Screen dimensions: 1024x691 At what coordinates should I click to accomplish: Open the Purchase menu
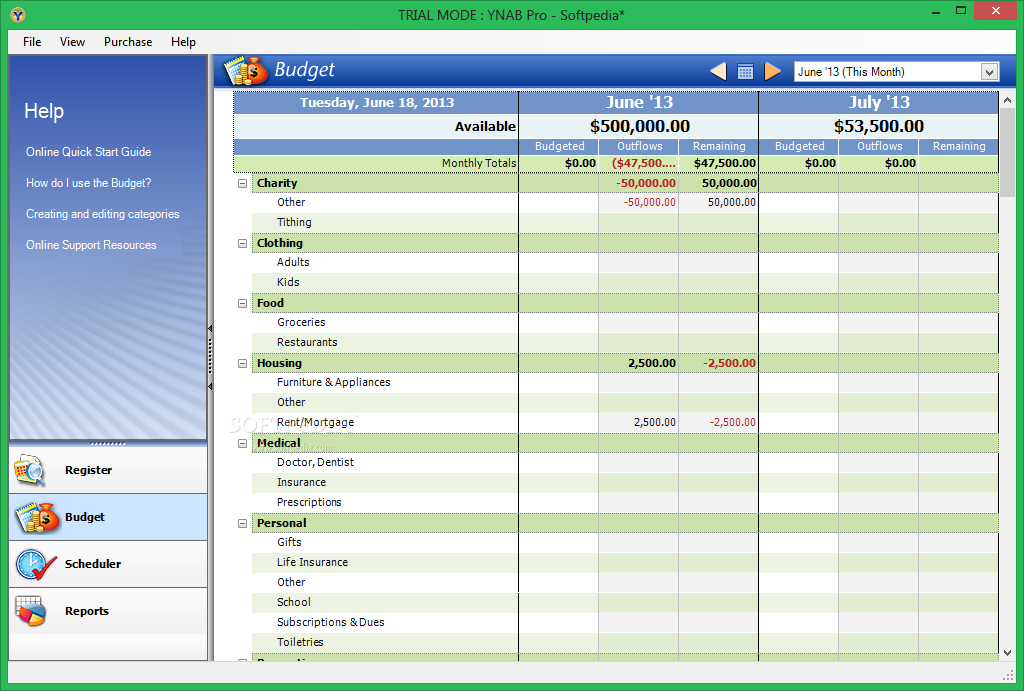[128, 42]
